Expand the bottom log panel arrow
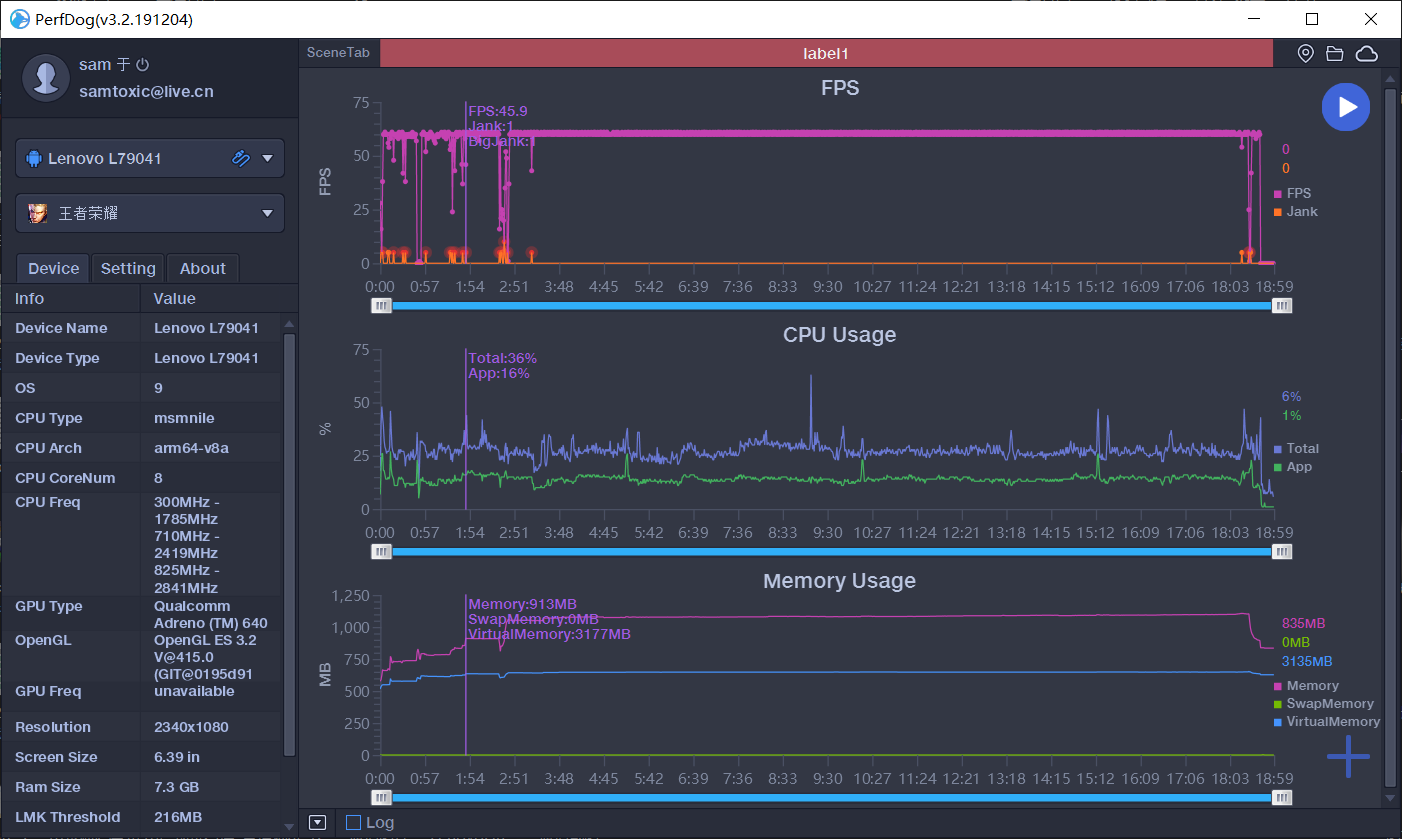This screenshot has height=839, width=1402. (x=318, y=822)
